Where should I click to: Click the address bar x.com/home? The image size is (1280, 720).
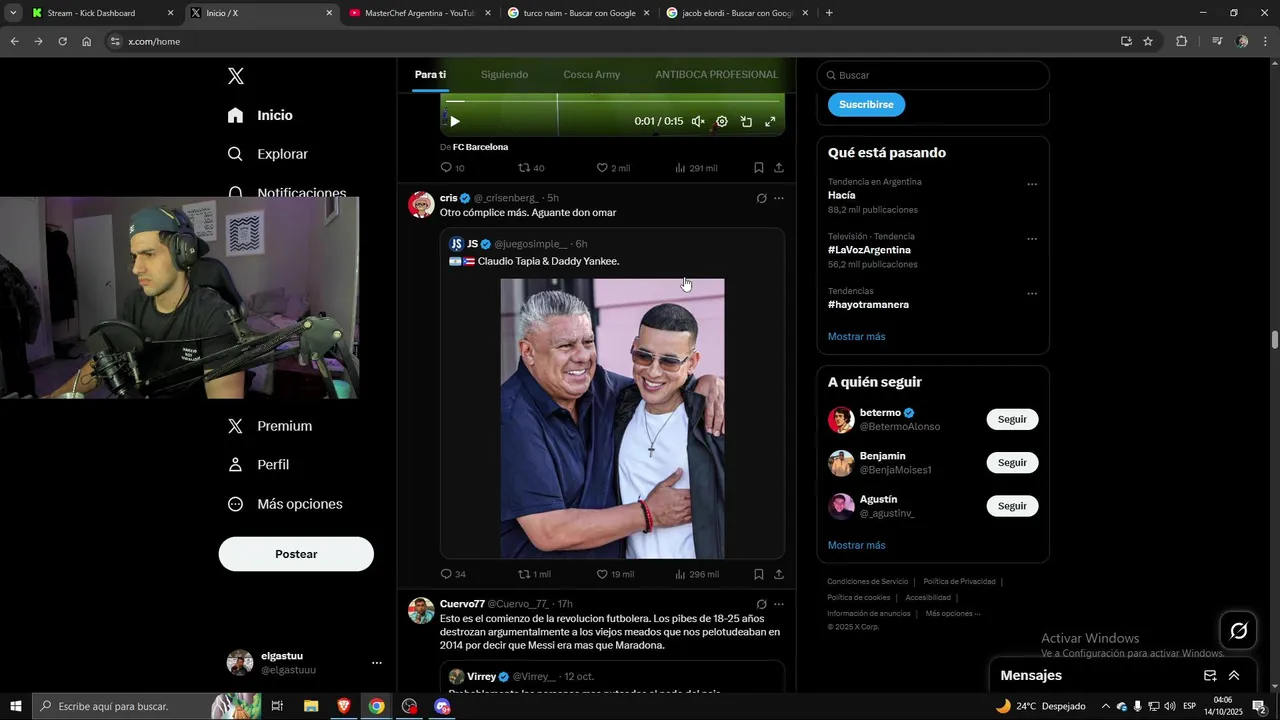(154, 42)
